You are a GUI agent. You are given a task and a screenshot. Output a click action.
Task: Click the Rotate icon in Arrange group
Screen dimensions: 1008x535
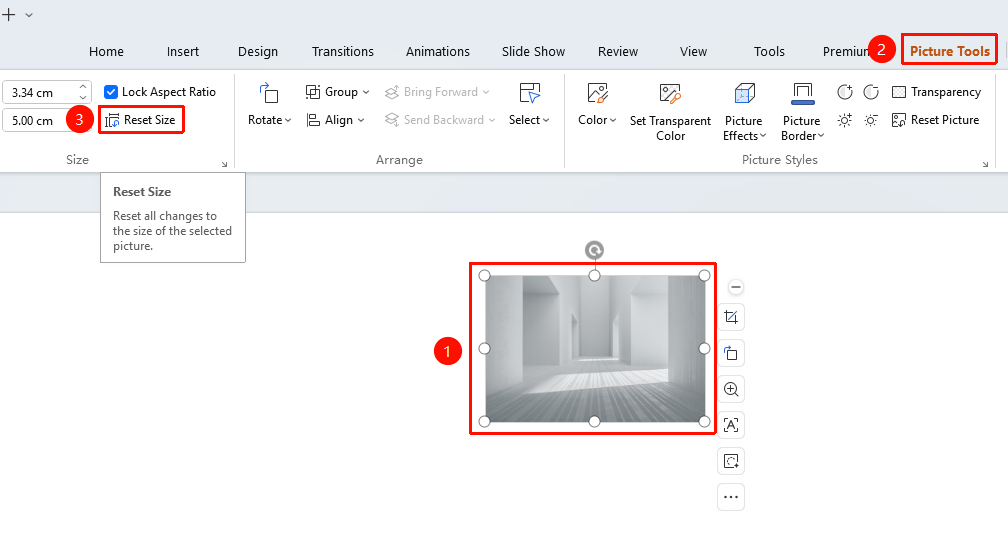click(x=269, y=93)
